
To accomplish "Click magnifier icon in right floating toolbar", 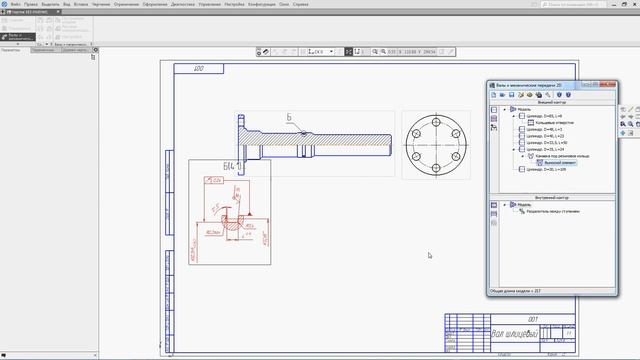I will [x=631, y=124].
